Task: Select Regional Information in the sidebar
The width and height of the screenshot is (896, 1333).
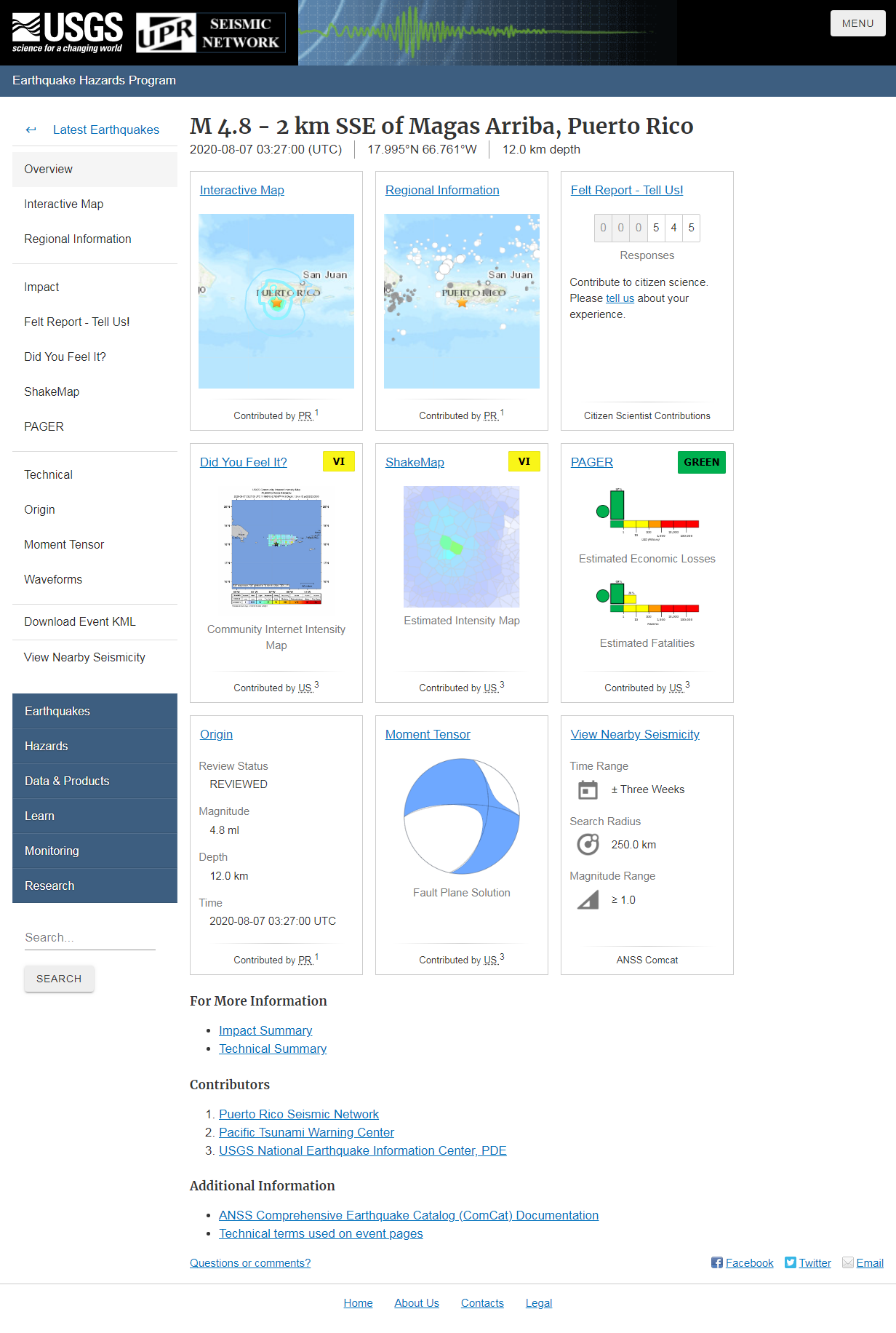Action: (x=95, y=239)
